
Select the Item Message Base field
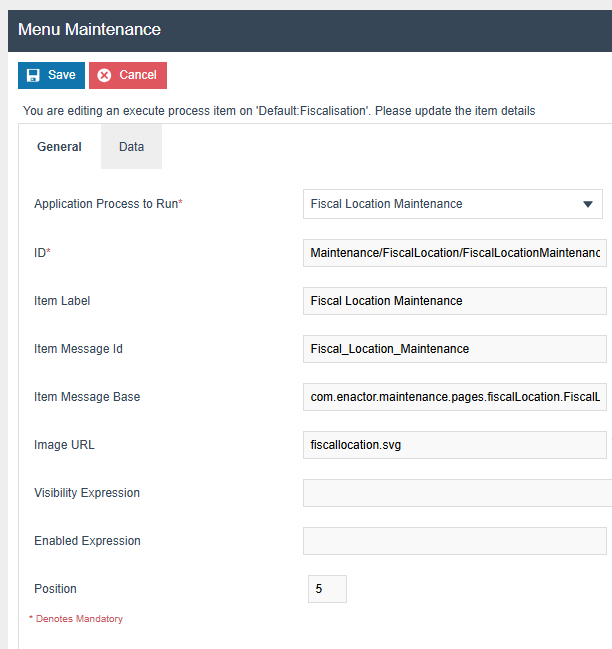coord(454,397)
